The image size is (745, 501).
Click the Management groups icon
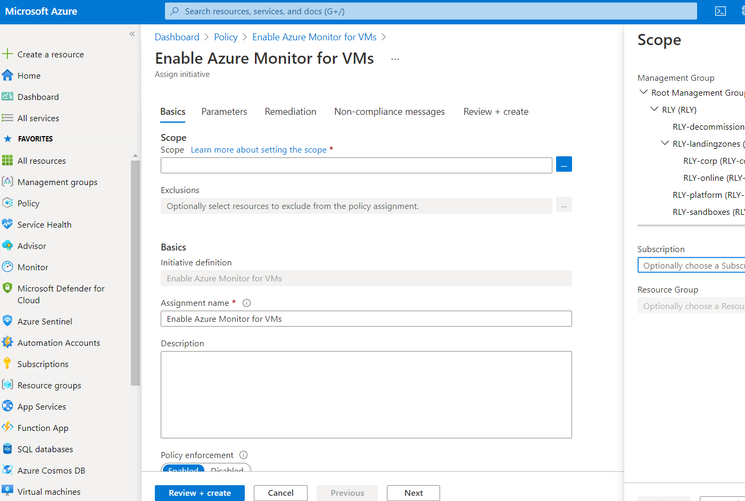7,182
